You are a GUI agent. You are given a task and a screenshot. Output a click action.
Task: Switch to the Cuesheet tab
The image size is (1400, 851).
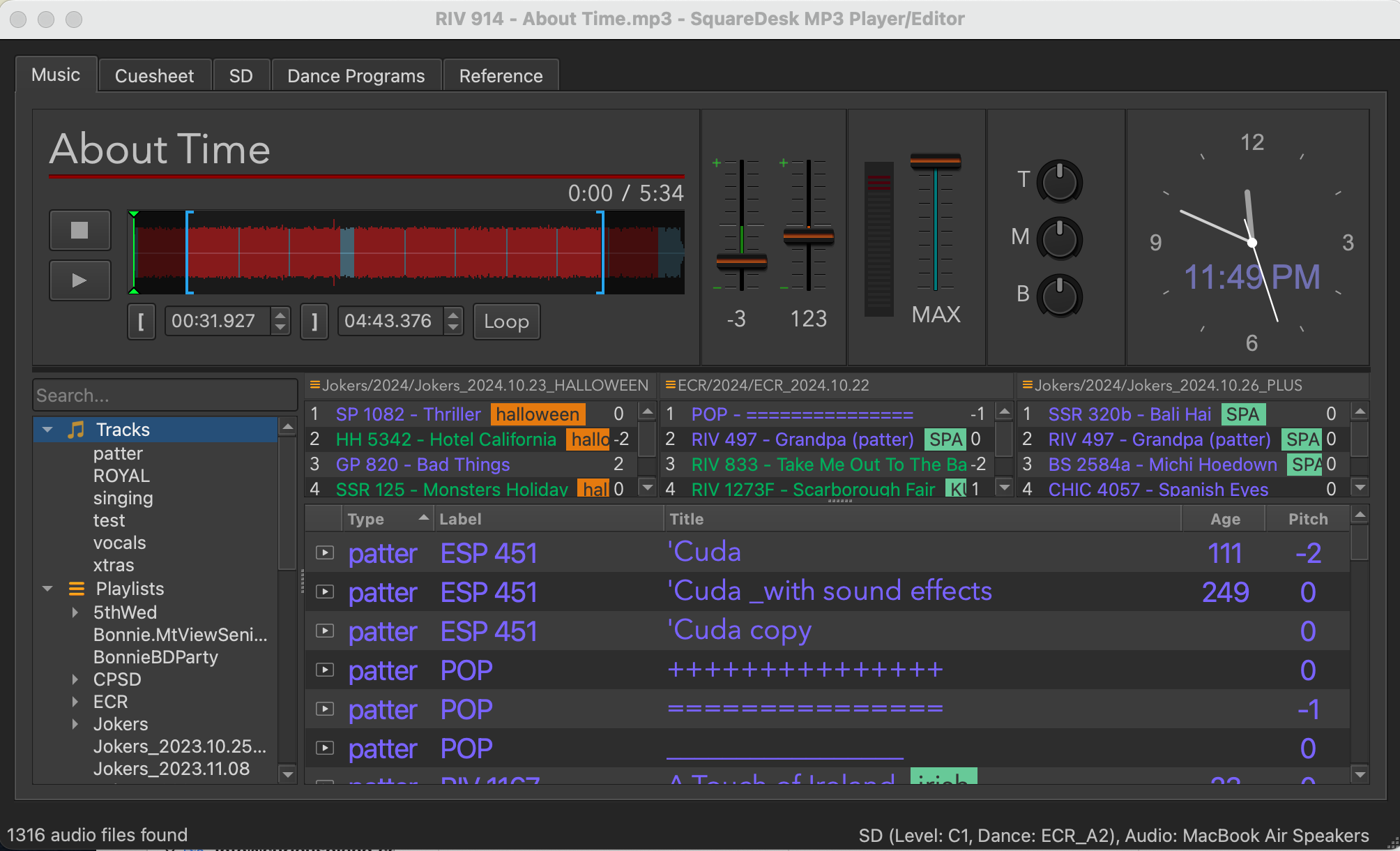pyautogui.click(x=154, y=75)
